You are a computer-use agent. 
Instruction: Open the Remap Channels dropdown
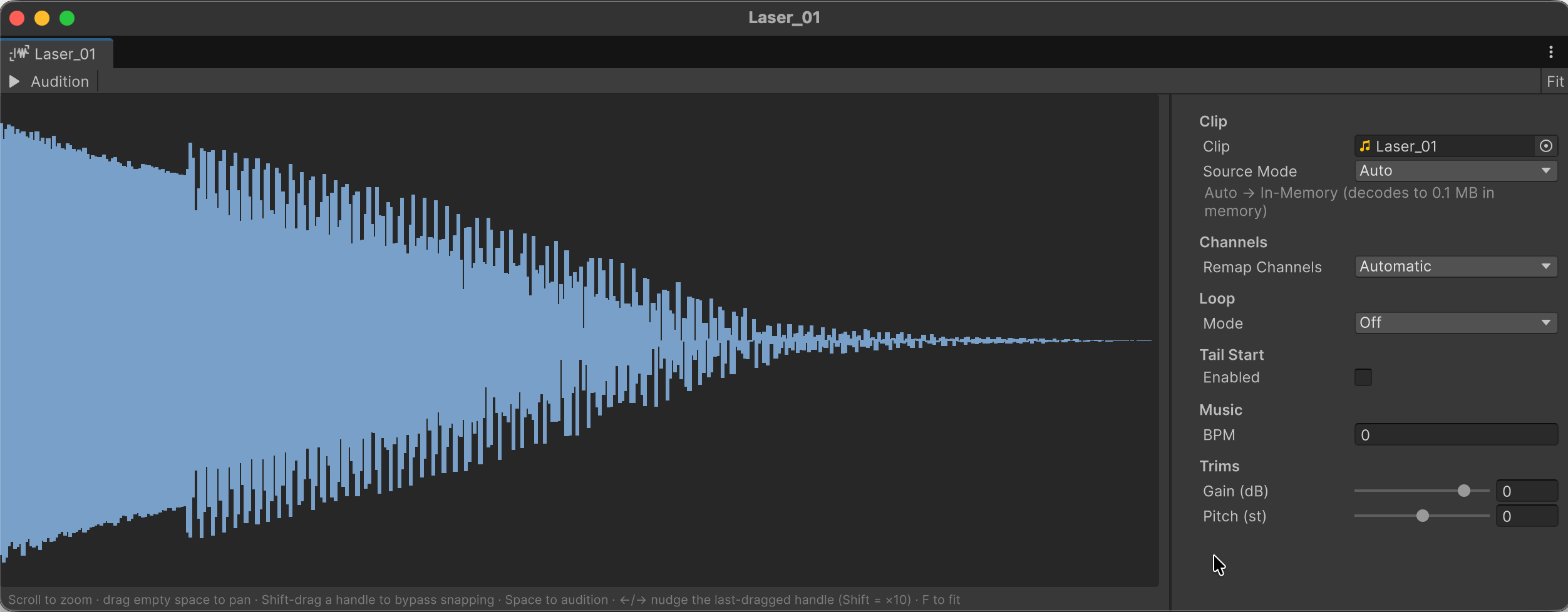point(1455,267)
